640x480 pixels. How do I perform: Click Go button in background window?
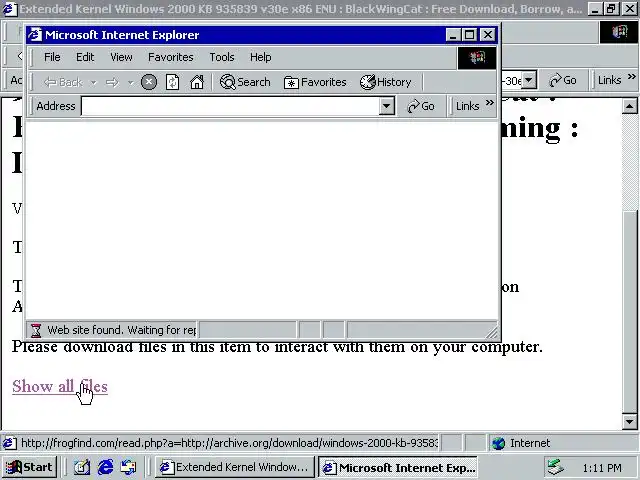coord(563,80)
